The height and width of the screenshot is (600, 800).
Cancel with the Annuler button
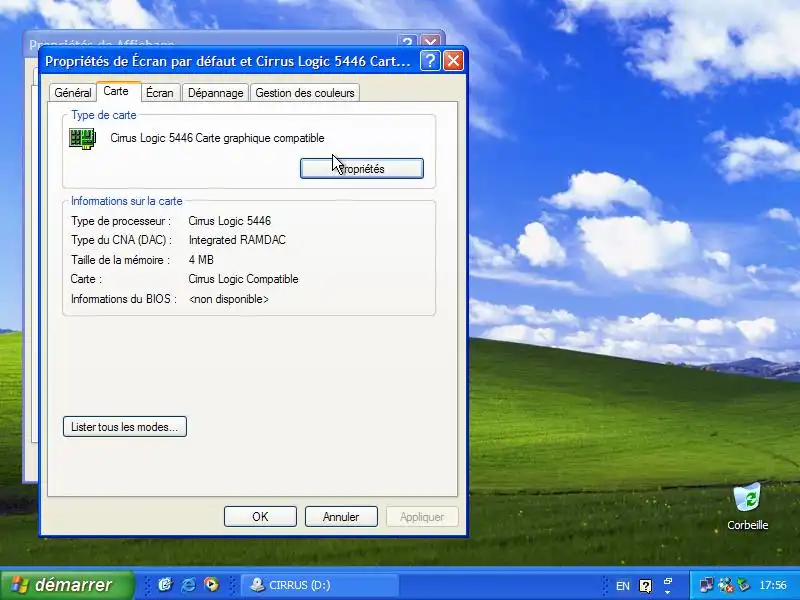click(341, 516)
